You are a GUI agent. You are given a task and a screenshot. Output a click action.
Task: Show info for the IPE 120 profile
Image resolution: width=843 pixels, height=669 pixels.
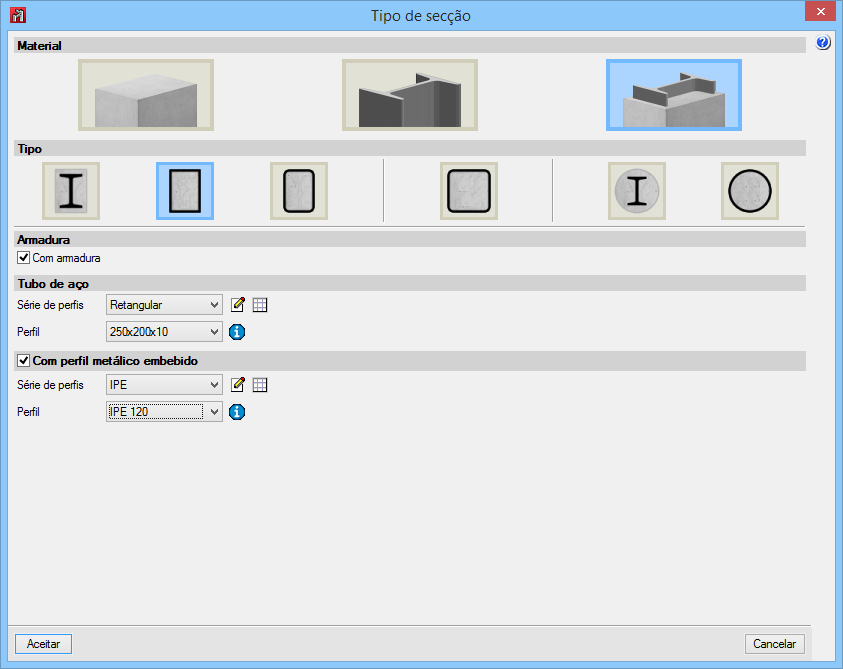[237, 412]
